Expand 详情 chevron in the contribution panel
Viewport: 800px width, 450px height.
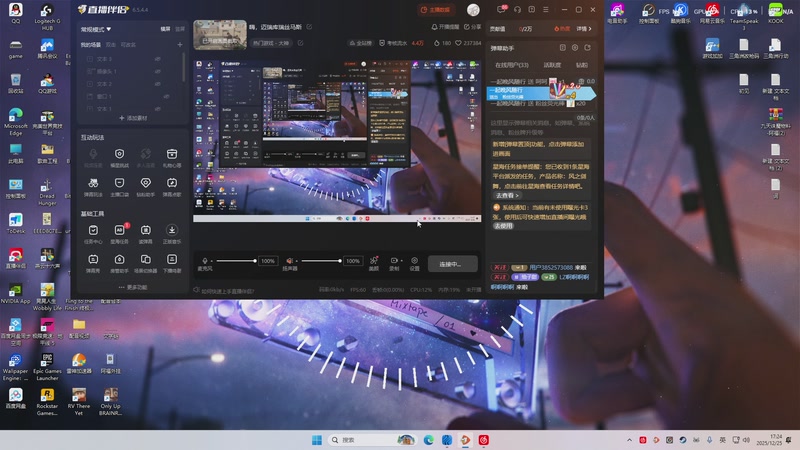pyautogui.click(x=584, y=29)
